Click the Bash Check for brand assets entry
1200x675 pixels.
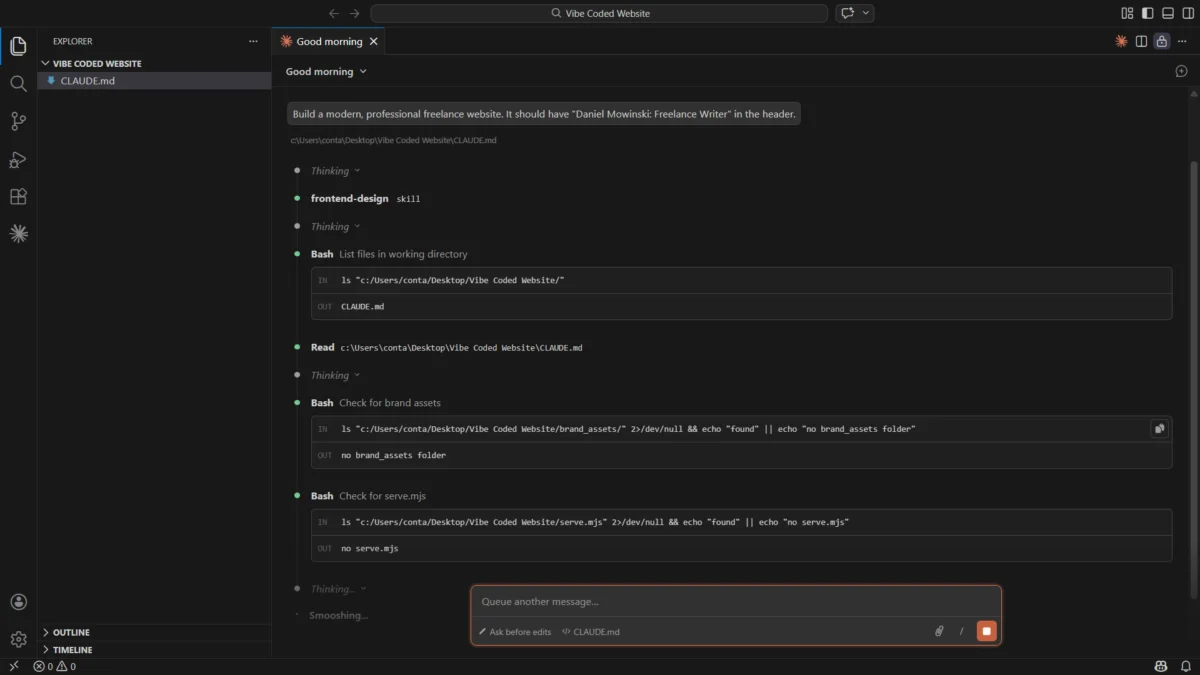[x=375, y=403]
